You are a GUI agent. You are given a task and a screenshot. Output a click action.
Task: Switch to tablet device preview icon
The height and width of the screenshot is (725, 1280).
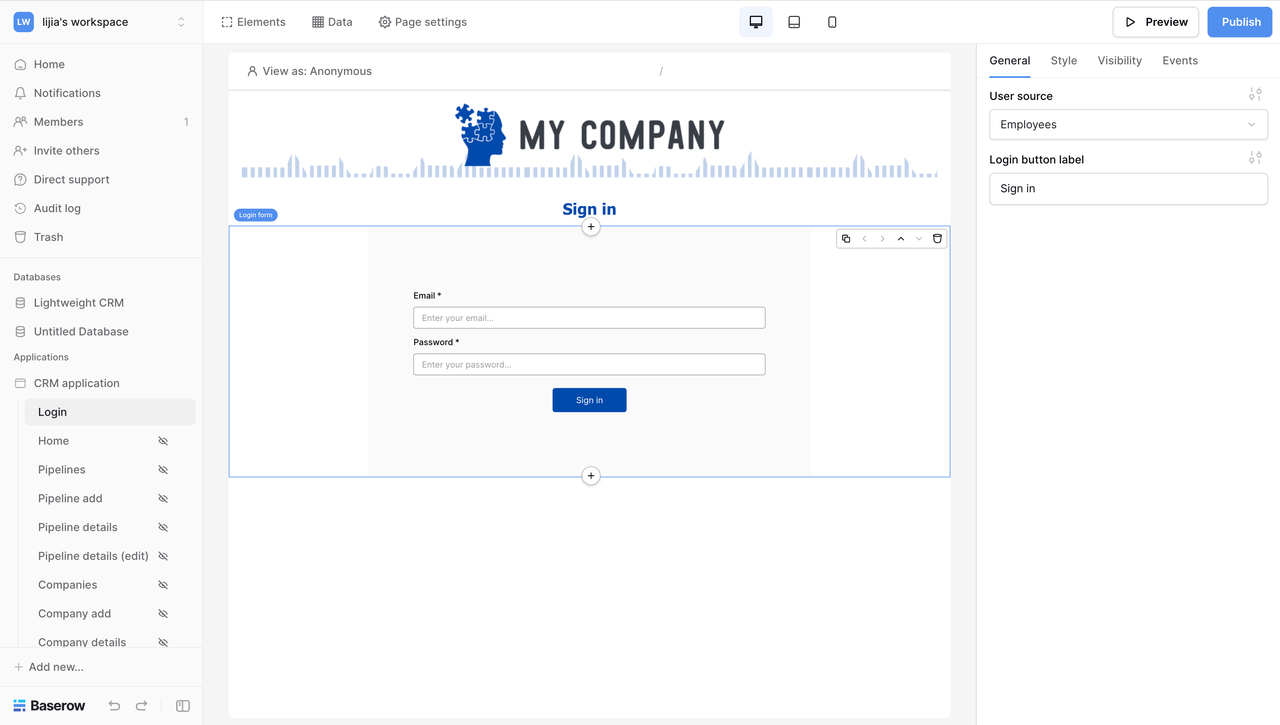(x=794, y=22)
